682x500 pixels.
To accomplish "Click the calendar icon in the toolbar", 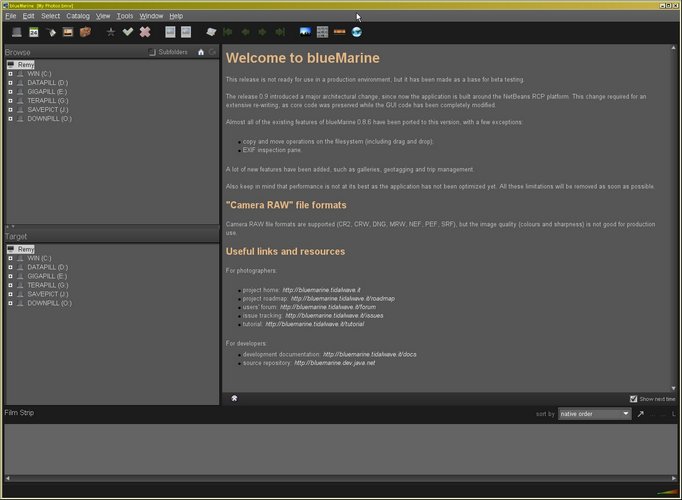I will [x=32, y=32].
